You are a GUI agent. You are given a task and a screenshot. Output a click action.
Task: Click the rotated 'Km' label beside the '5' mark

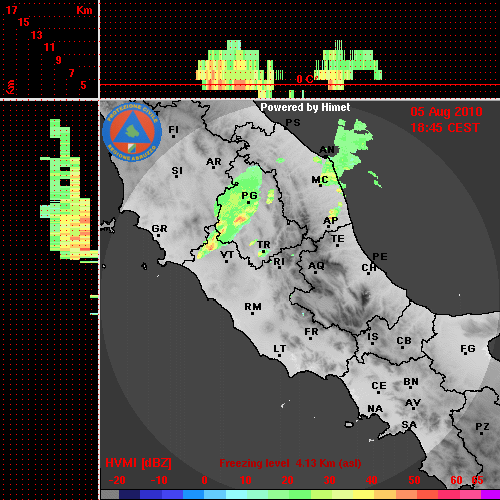click(11, 87)
